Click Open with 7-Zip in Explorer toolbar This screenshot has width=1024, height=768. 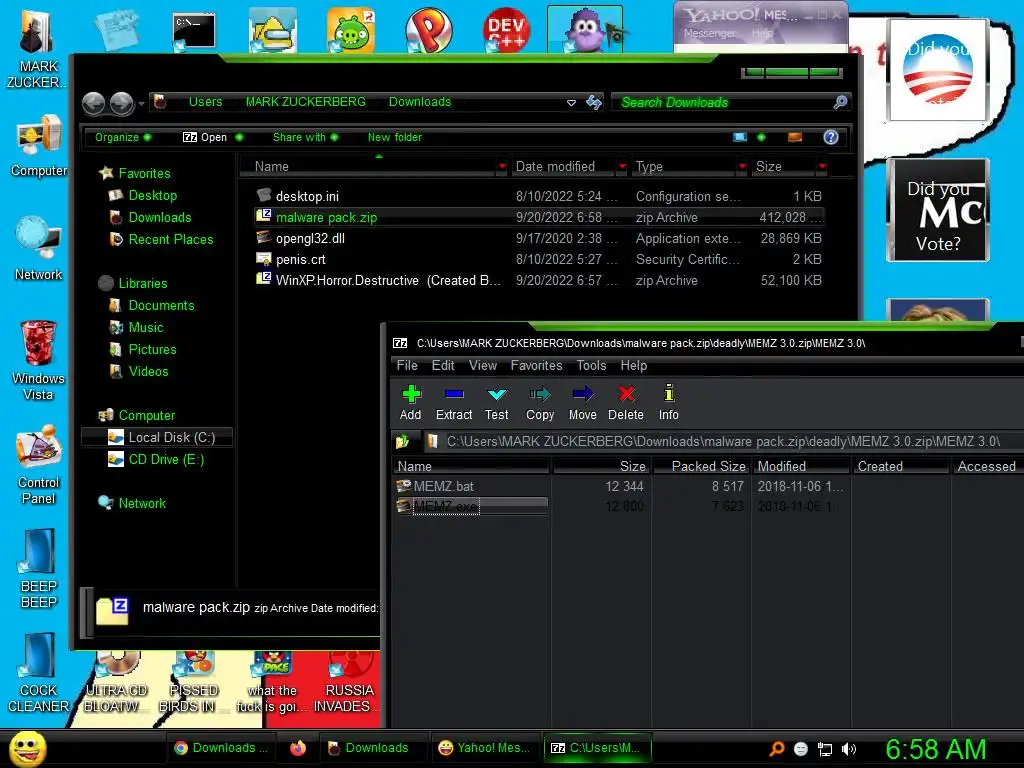(x=205, y=137)
